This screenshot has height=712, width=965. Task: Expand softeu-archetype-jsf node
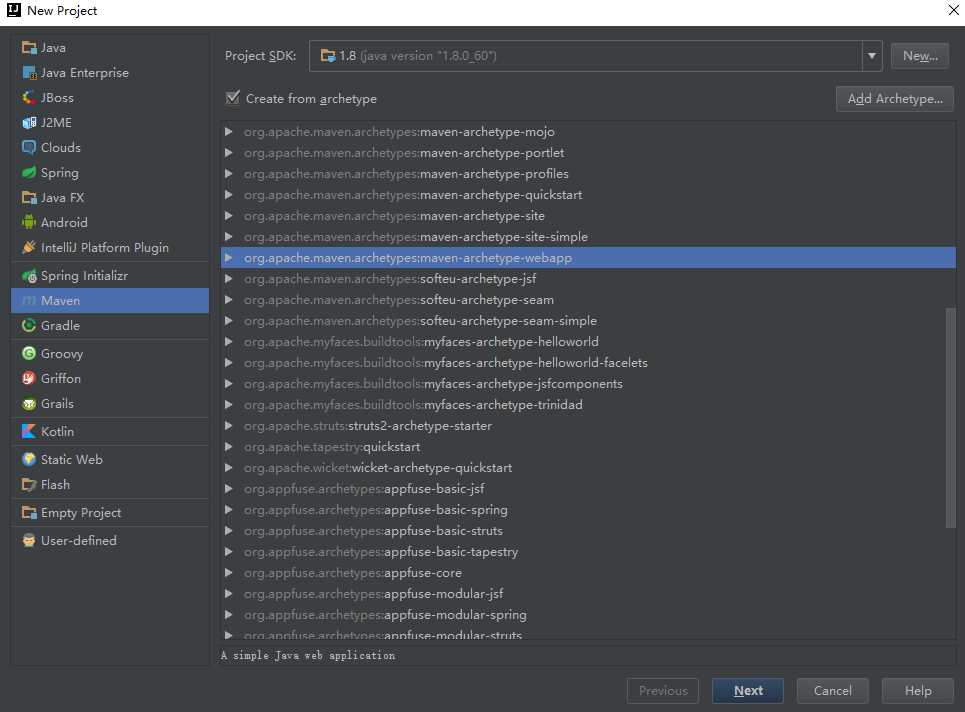228,279
